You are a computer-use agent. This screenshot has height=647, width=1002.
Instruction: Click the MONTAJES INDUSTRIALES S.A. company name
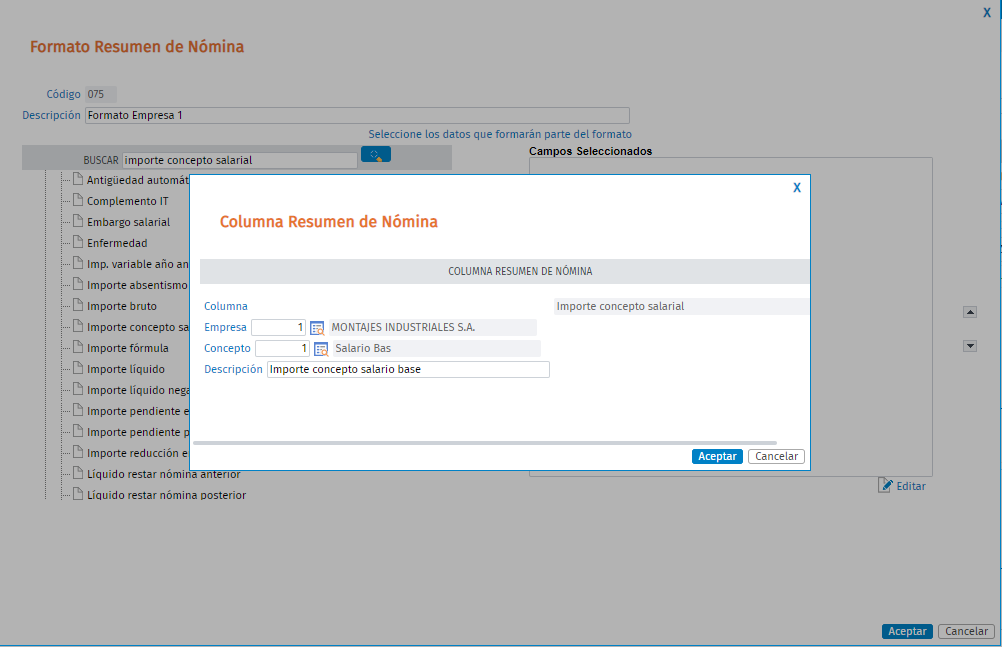(403, 327)
